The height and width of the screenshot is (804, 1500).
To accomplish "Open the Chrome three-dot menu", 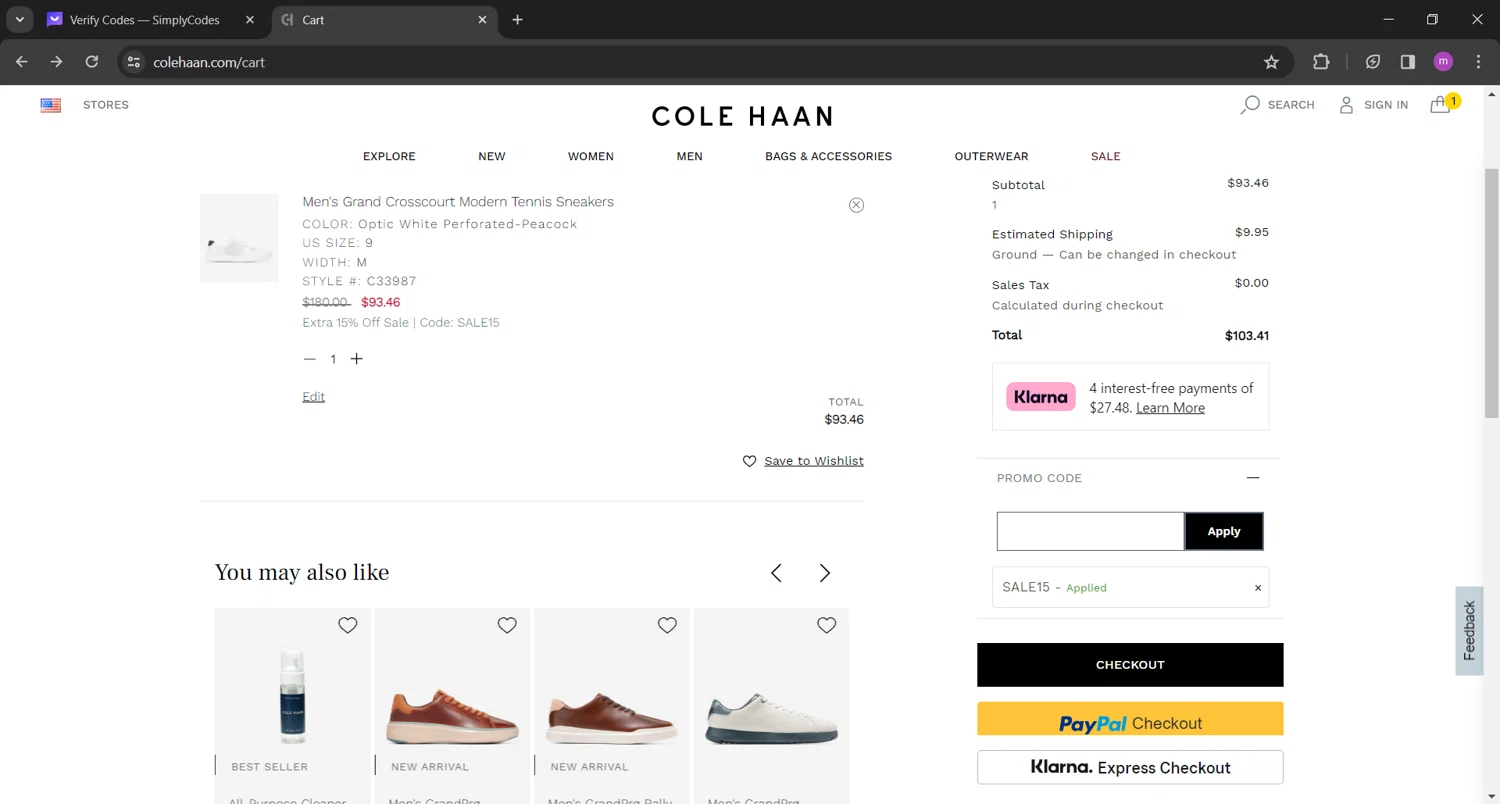I will 1478,62.
